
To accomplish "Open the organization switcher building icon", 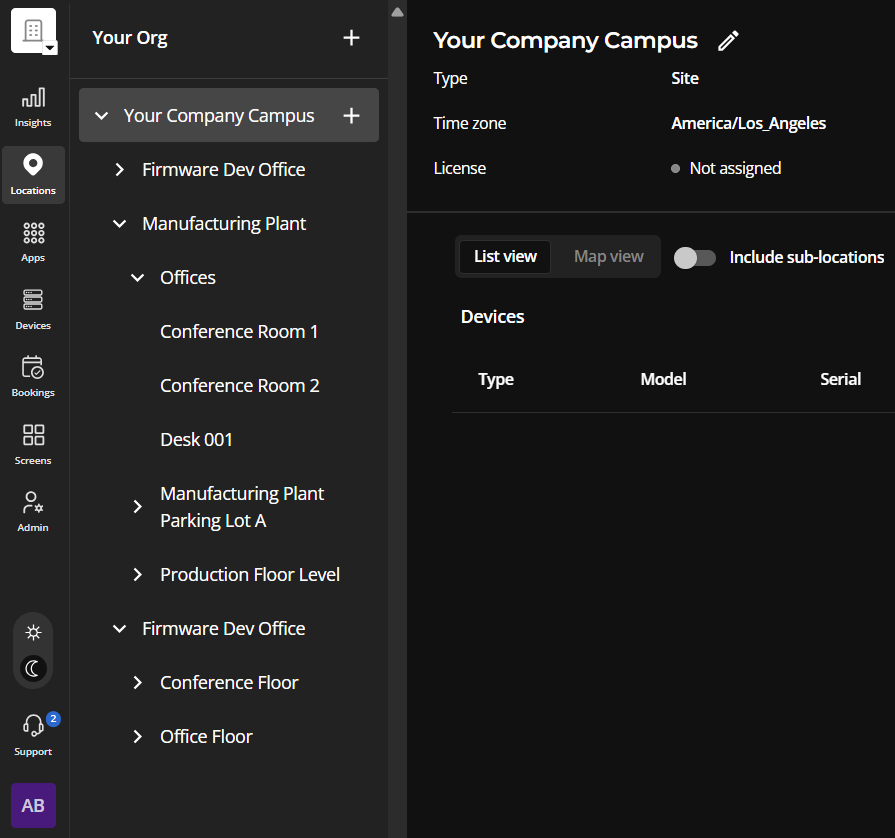I will point(34,31).
